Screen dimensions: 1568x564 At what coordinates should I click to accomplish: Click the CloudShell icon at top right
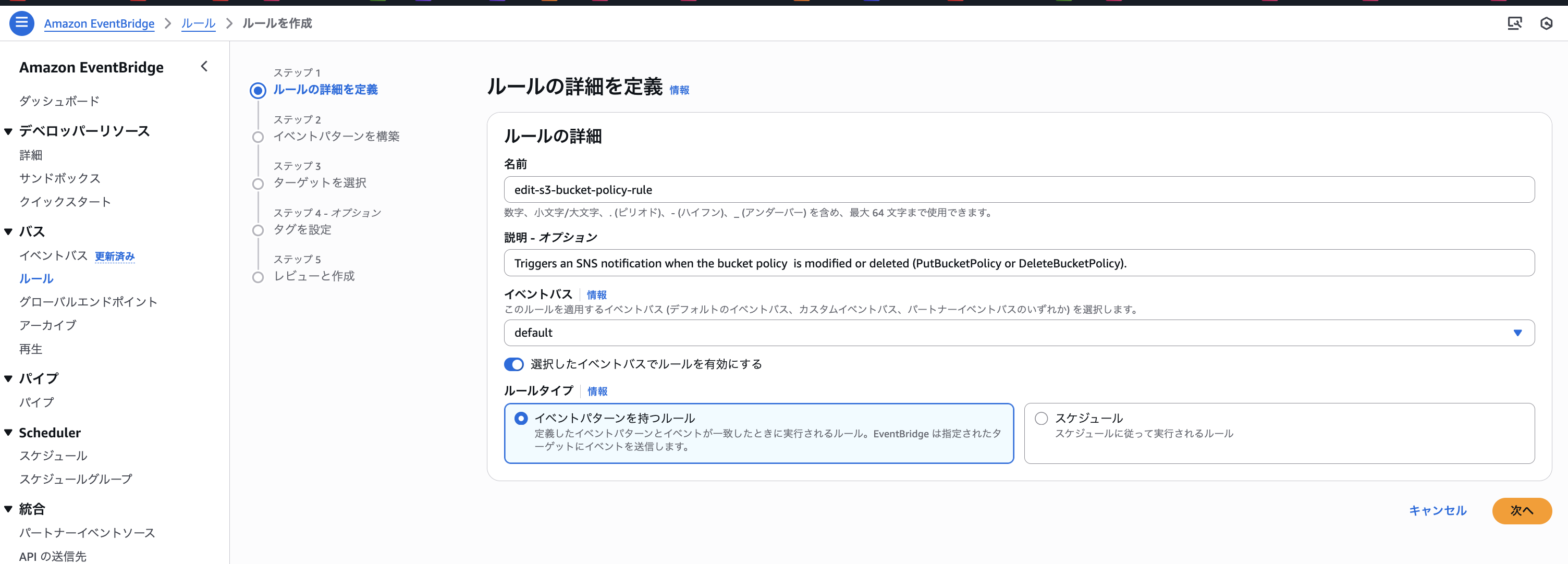coord(1514,23)
